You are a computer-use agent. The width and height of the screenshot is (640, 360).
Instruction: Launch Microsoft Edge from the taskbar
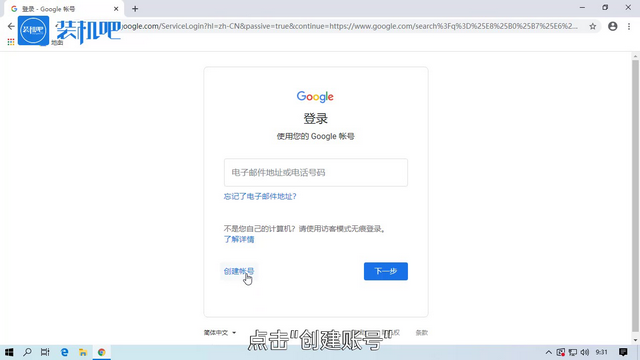pos(64,352)
